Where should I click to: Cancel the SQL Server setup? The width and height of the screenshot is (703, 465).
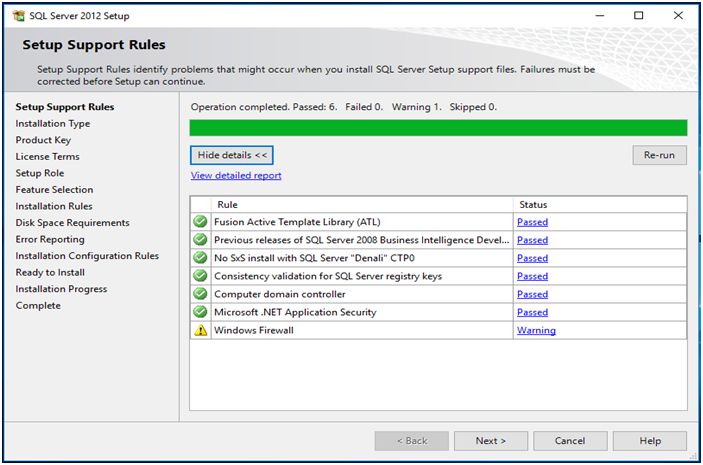coord(570,441)
